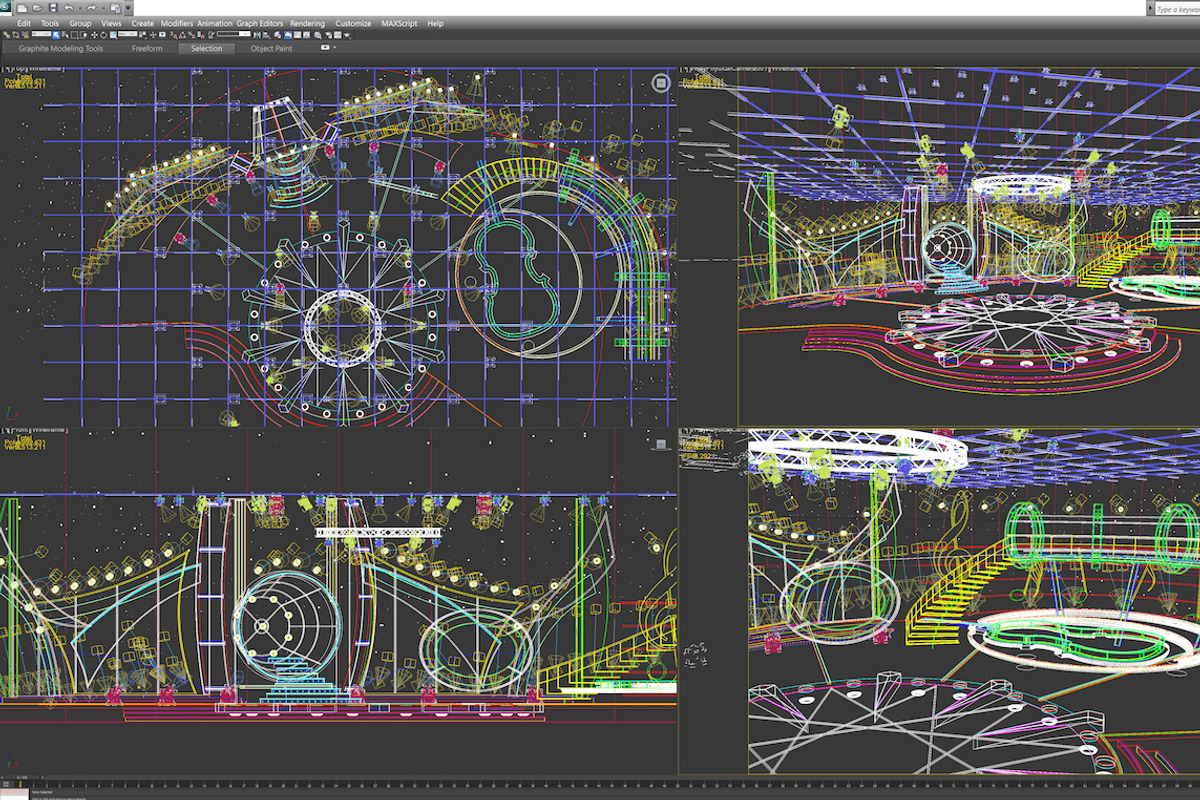Undo the last action
The image size is (1200, 800).
tap(68, 8)
